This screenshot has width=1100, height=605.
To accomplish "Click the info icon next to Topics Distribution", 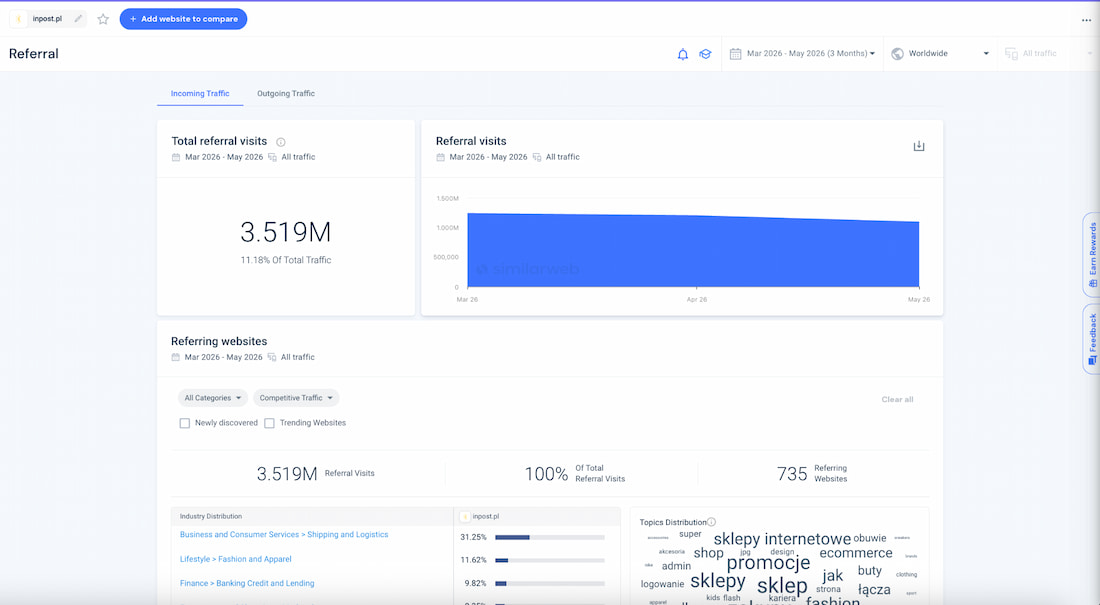I will [711, 522].
